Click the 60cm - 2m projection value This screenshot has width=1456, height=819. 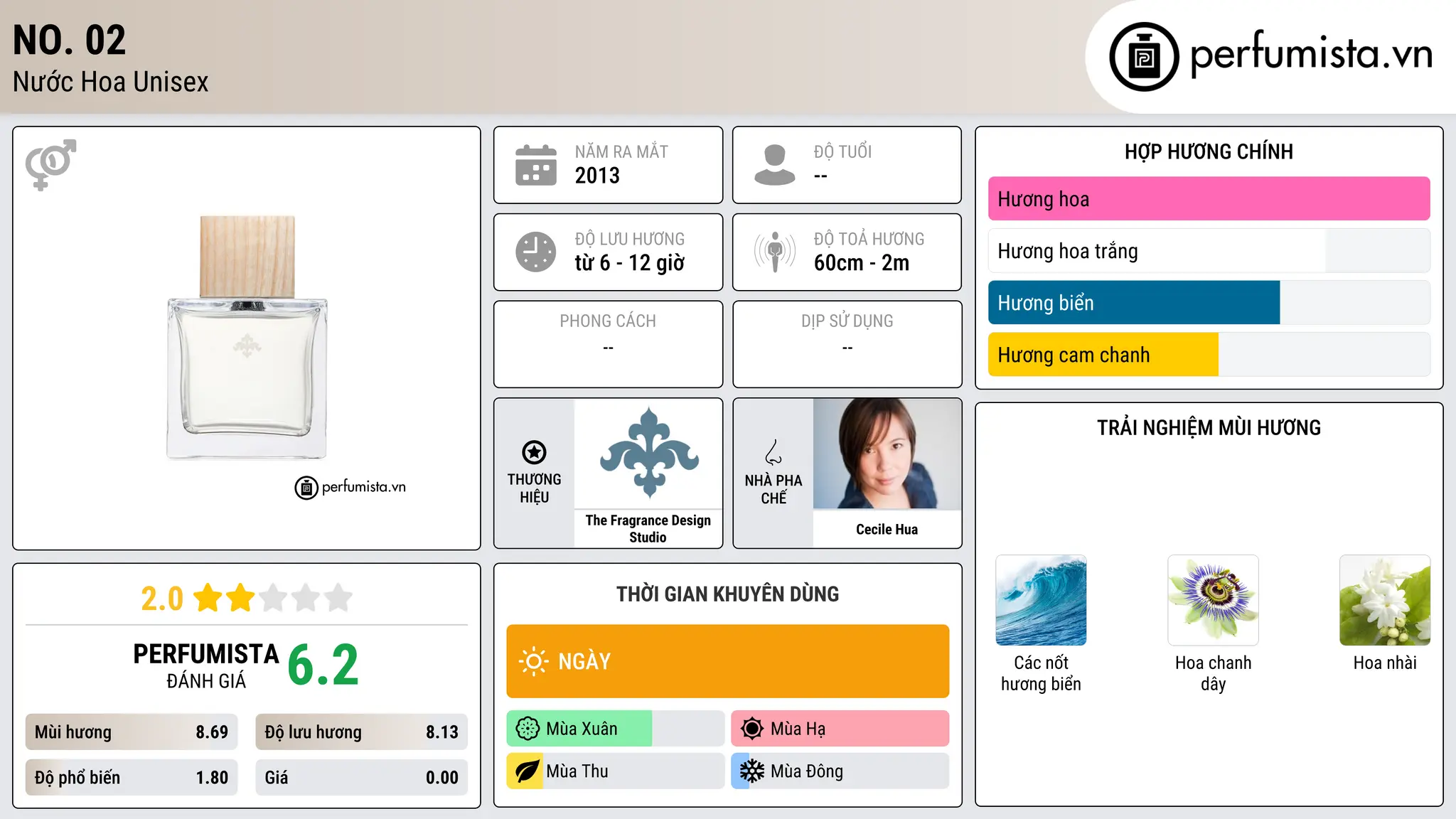coord(862,263)
